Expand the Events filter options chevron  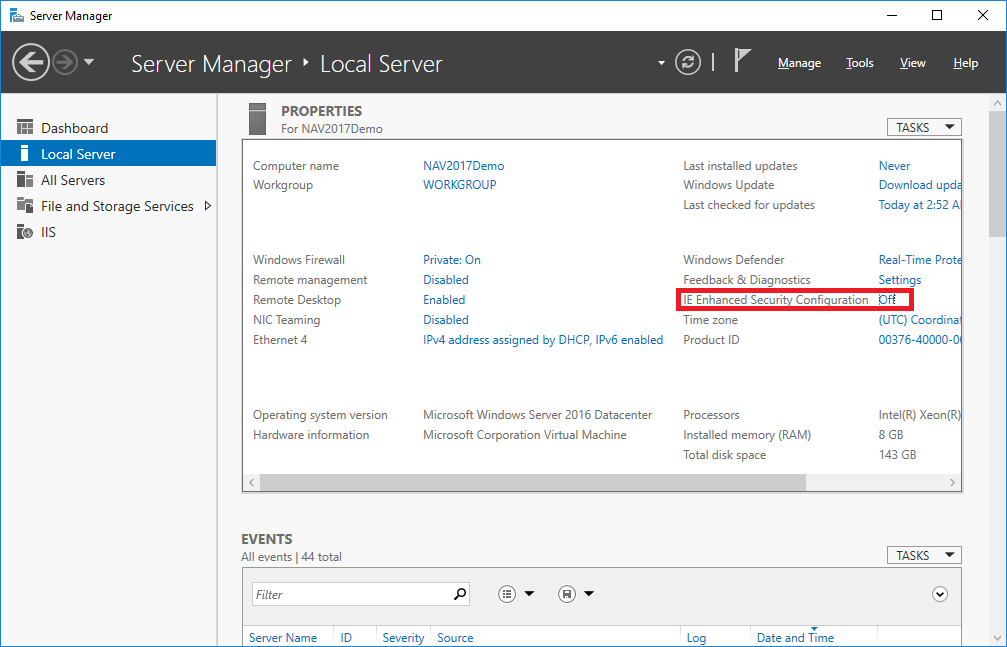940,594
